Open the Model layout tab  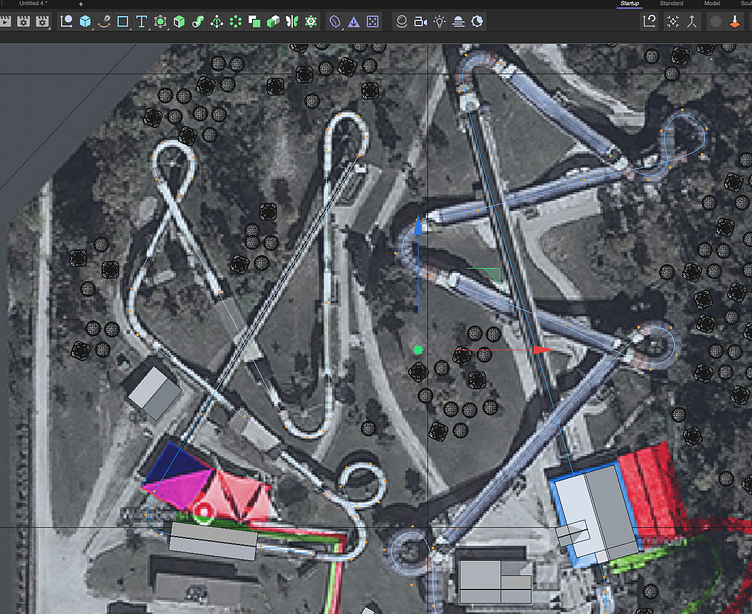(712, 4)
